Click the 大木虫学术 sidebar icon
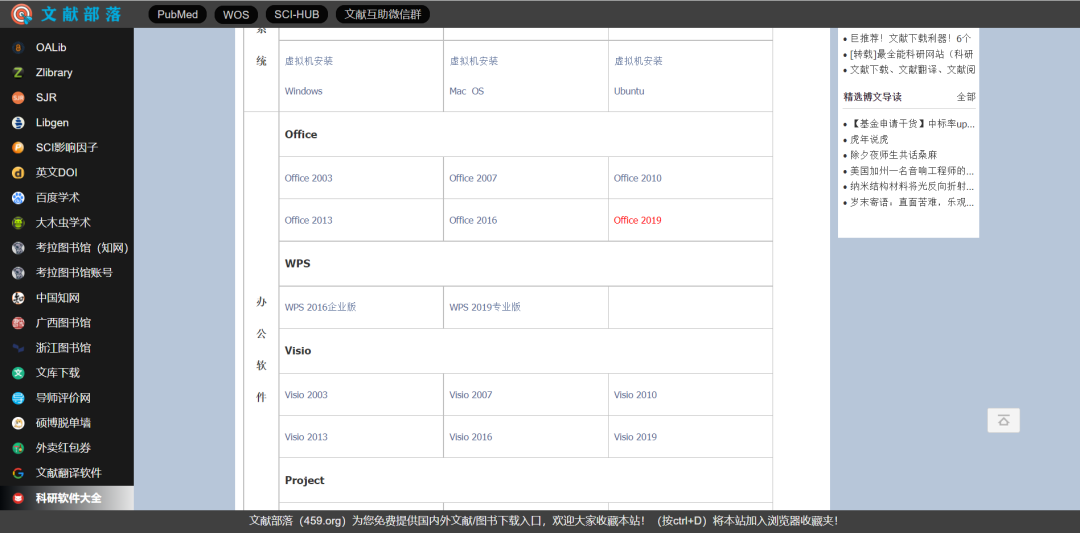This screenshot has height=533, width=1080. pyautogui.click(x=19, y=223)
